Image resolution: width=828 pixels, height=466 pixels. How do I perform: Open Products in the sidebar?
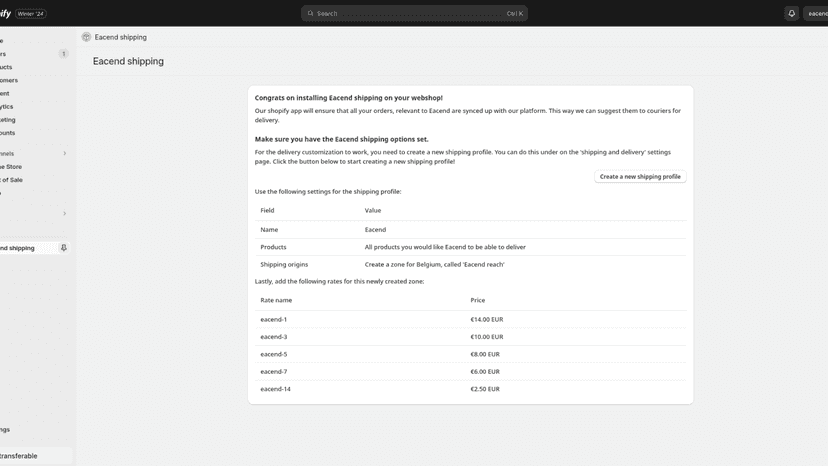(33, 67)
